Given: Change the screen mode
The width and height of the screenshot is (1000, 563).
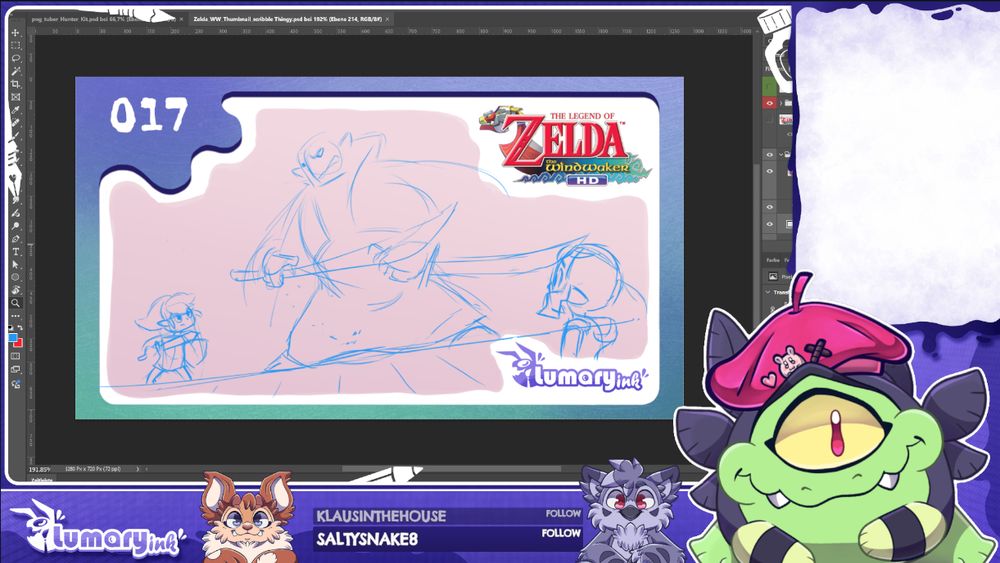Looking at the screenshot, I should pos(15,369).
